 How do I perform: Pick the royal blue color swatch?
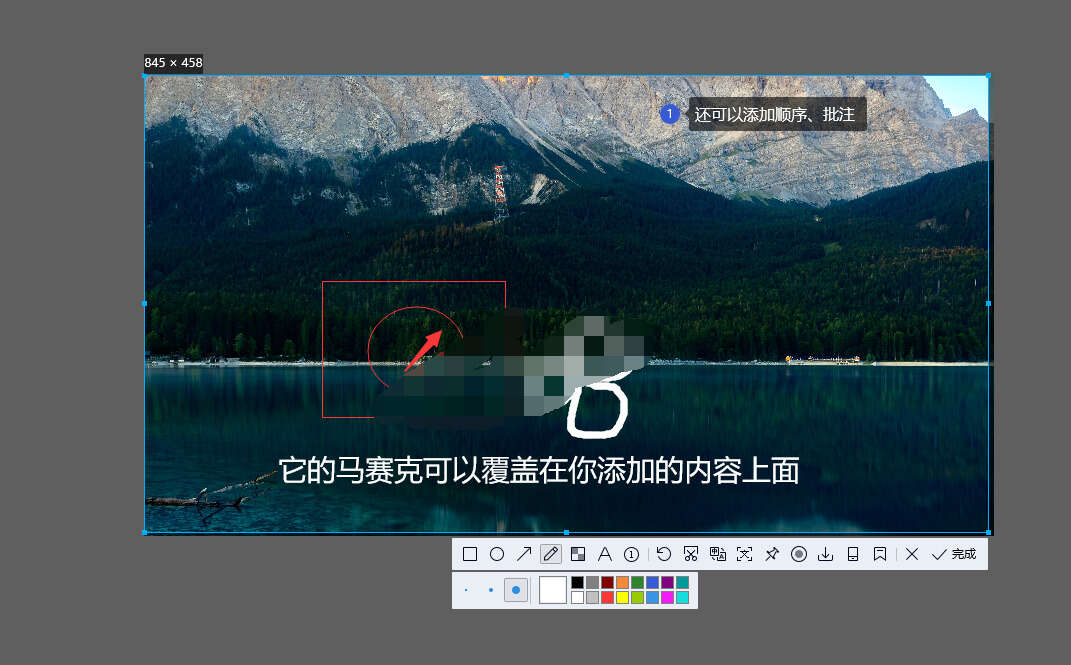coord(653,582)
